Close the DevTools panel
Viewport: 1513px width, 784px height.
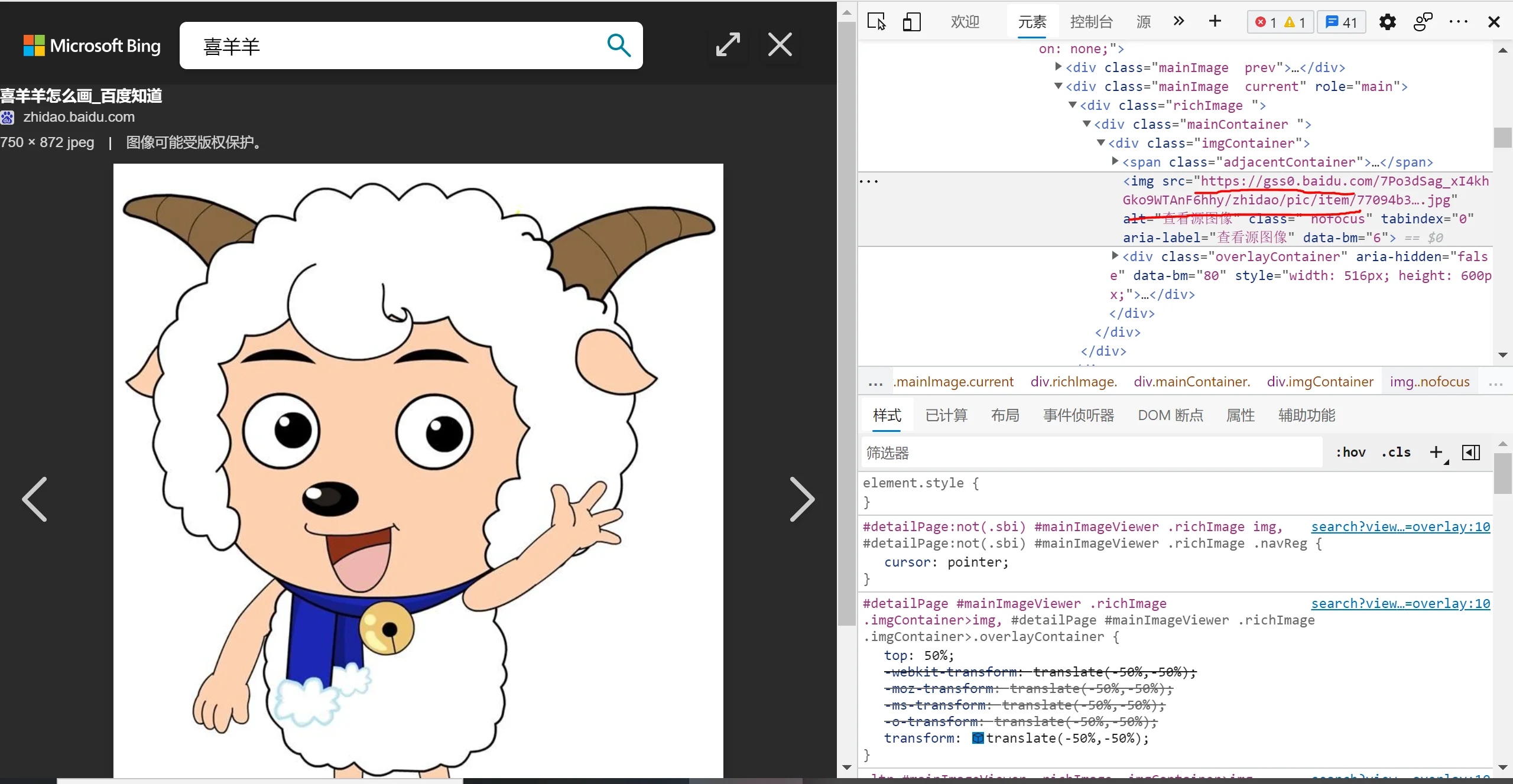click(1493, 22)
